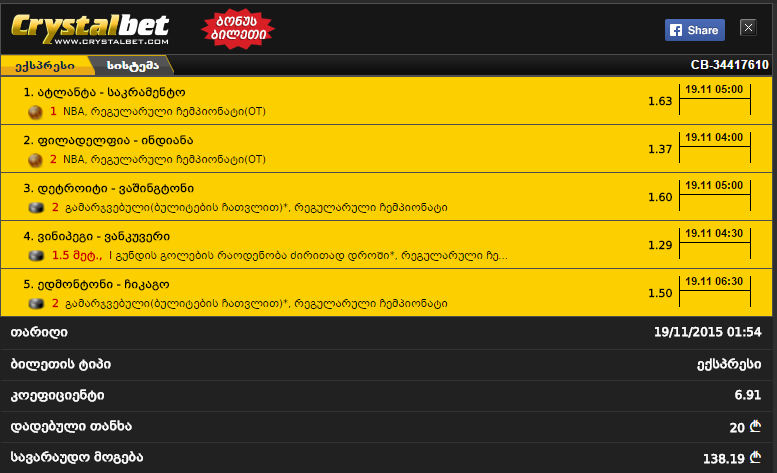Click the კოეფიციენტი label
Viewport: 777px width, 473px height.
click(x=57, y=396)
